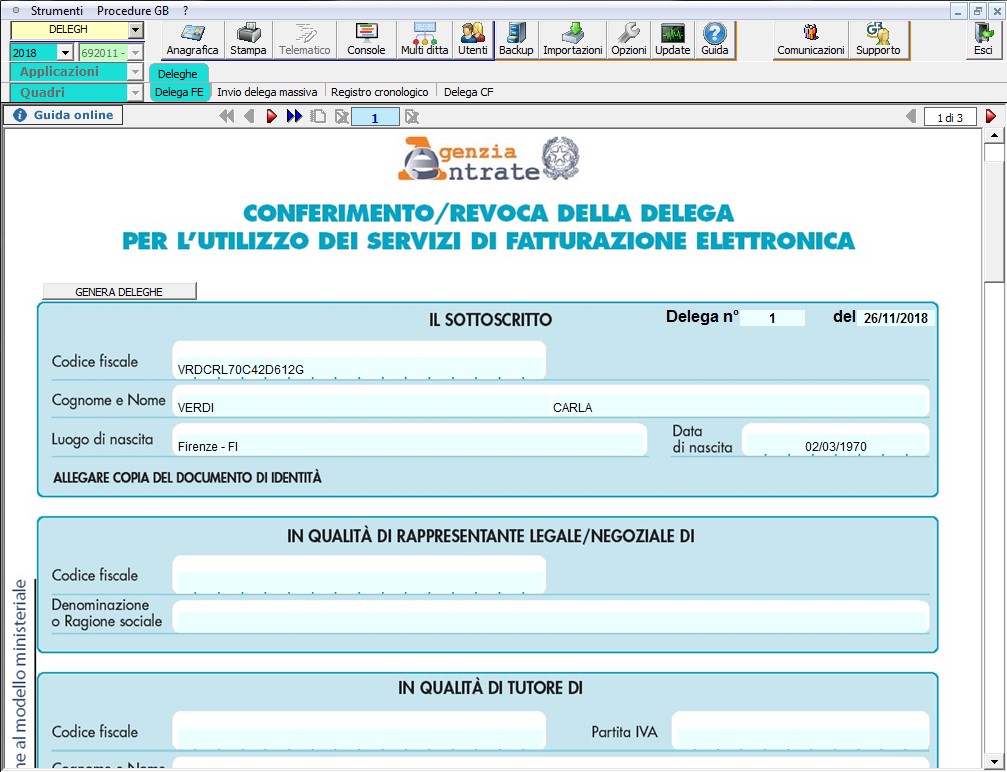Viewport: 1007px width, 772px height.
Task: Go to next record red arrow
Action: [x=272, y=116]
